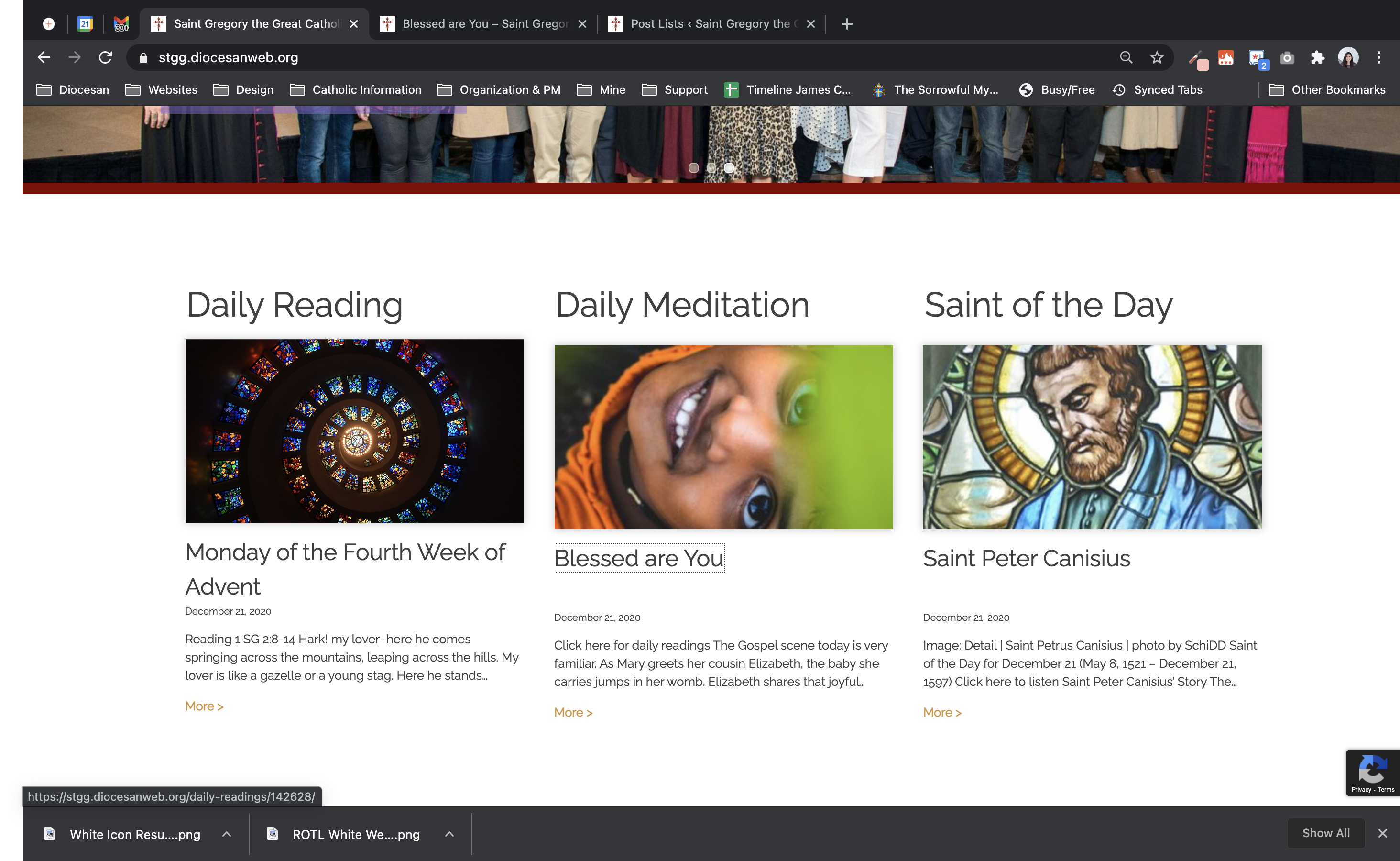Screen dimensions: 1400x861
Task: Click Show All downloads button
Action: [x=1325, y=833]
